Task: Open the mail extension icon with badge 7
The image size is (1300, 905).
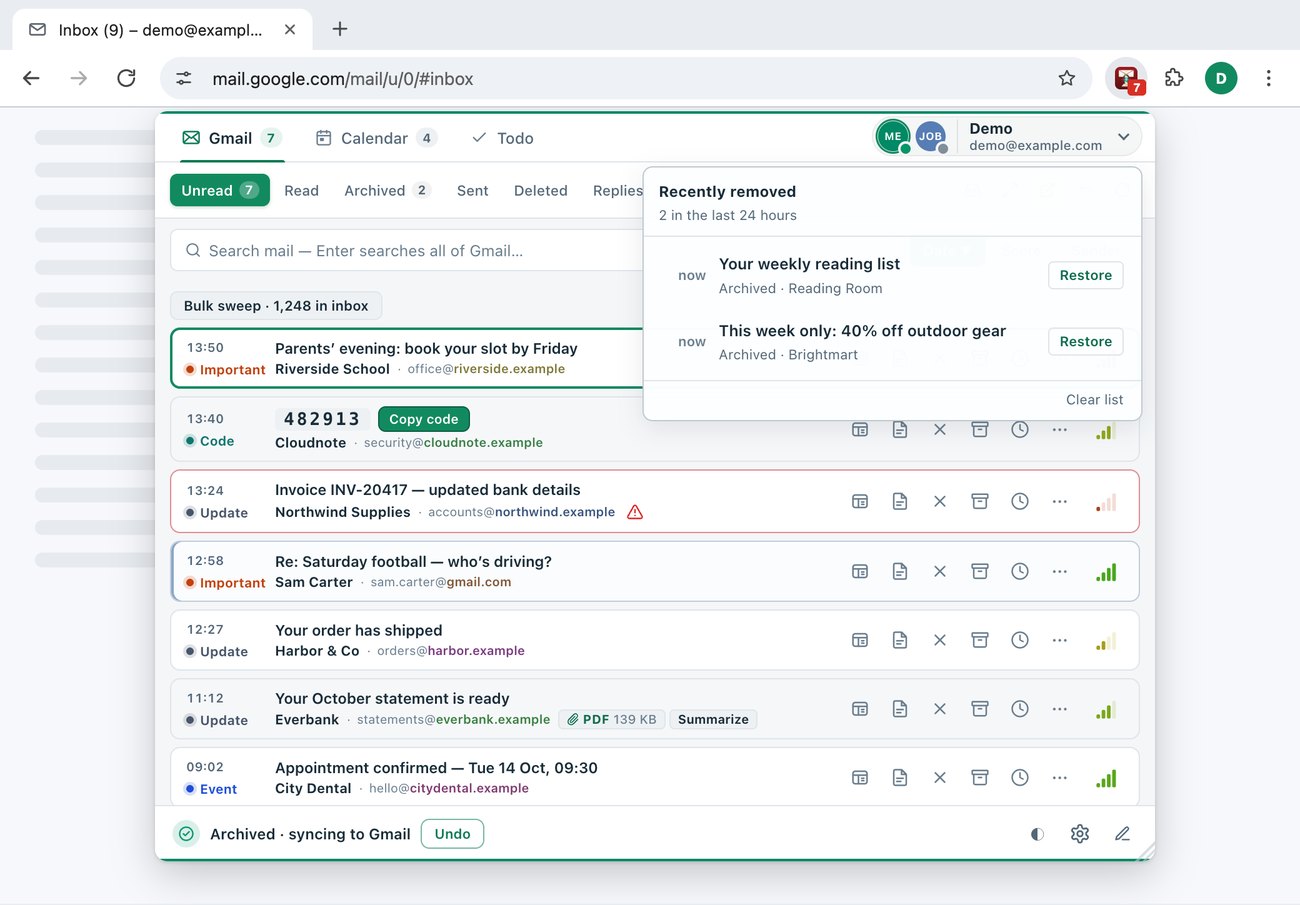Action: [x=1127, y=78]
